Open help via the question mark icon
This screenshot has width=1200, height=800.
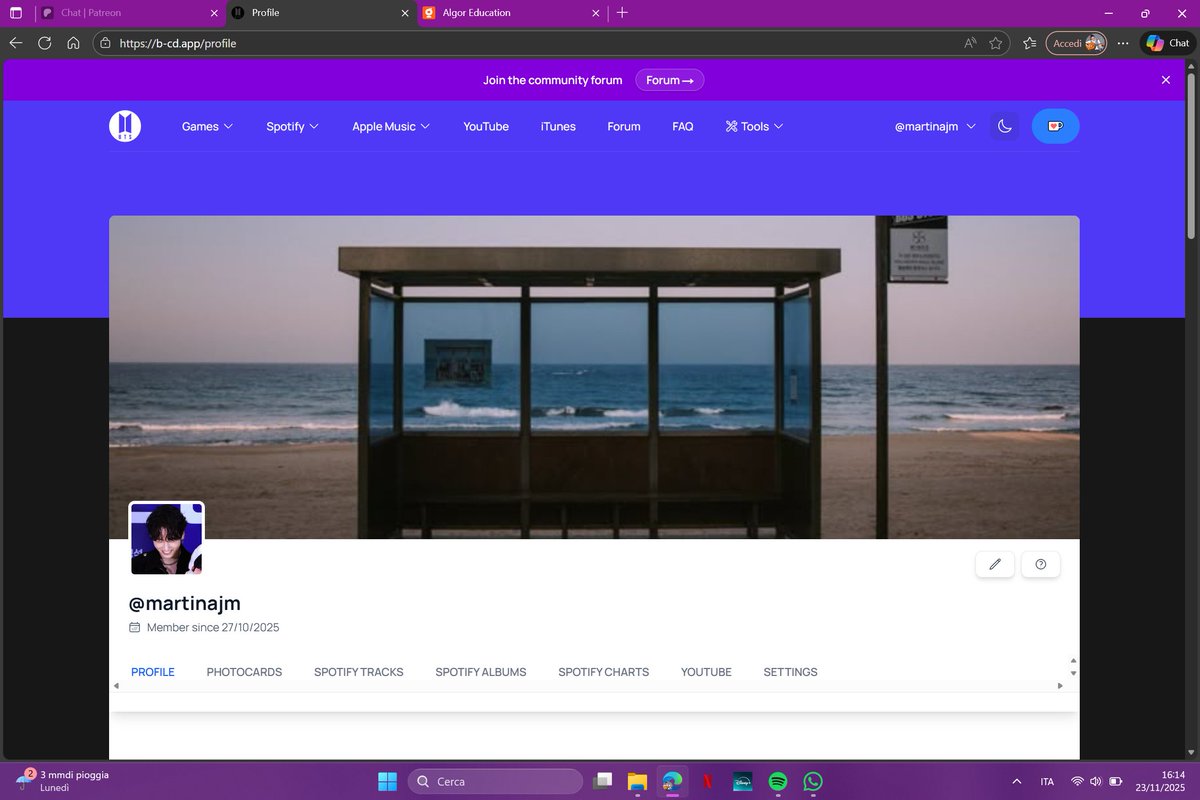click(1040, 564)
